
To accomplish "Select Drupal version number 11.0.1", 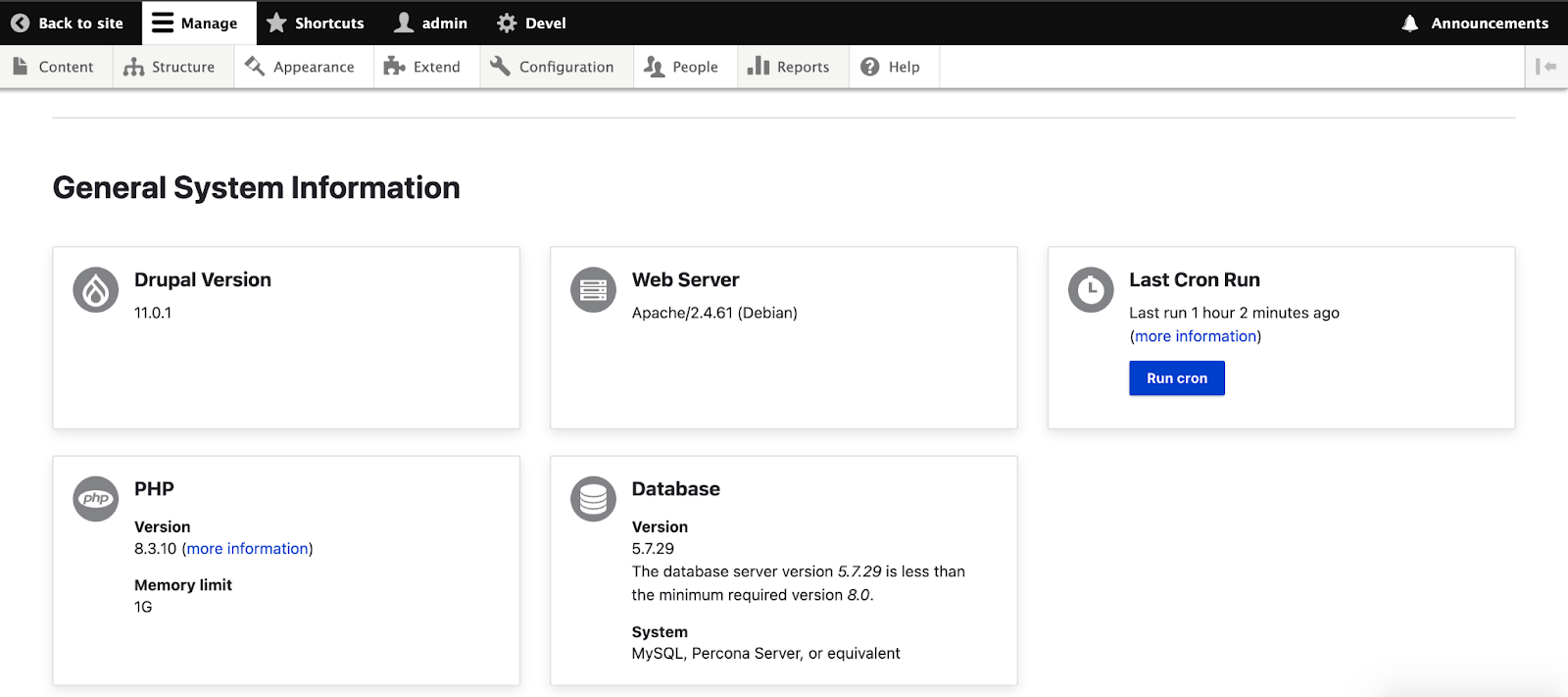I will tap(153, 313).
